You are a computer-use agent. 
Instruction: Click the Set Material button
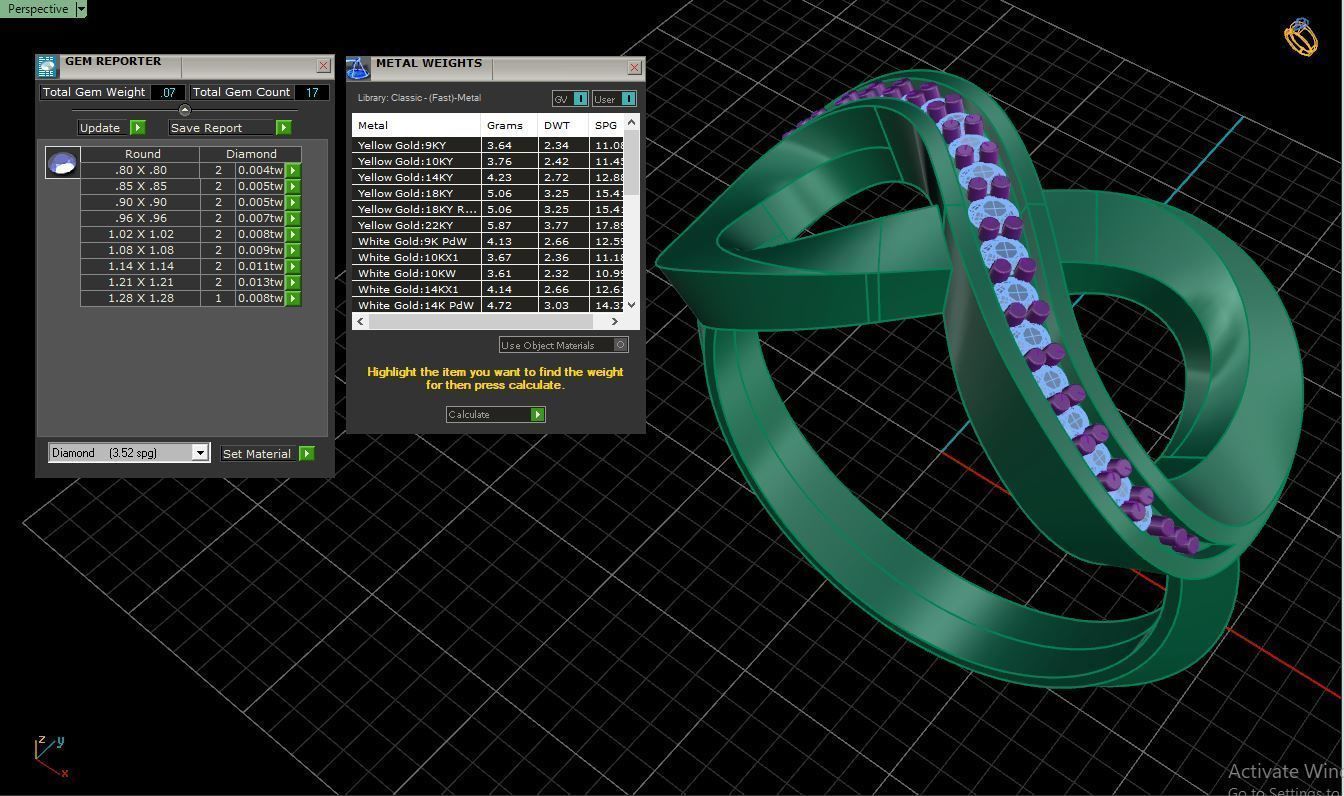point(267,454)
